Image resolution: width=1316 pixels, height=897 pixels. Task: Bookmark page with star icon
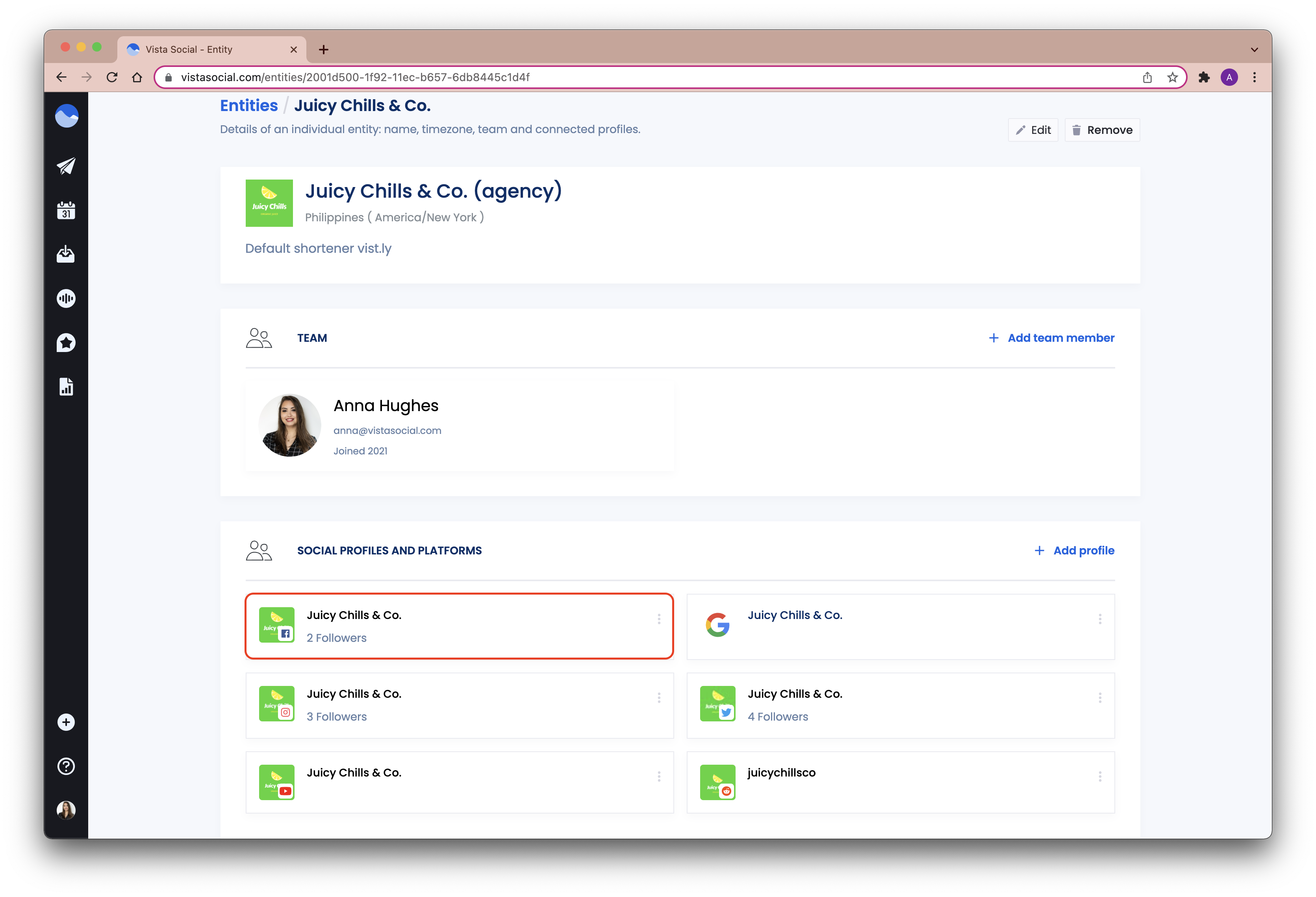[x=1172, y=77]
